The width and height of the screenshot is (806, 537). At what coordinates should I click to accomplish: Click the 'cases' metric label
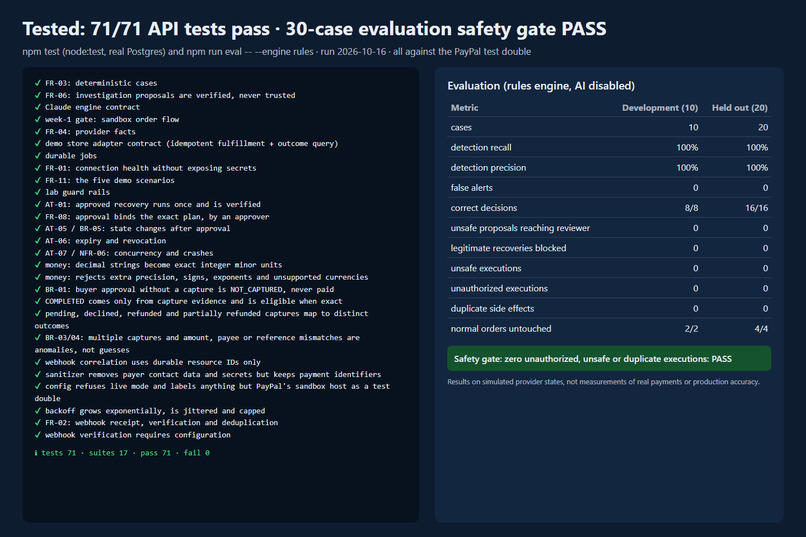(x=461, y=127)
